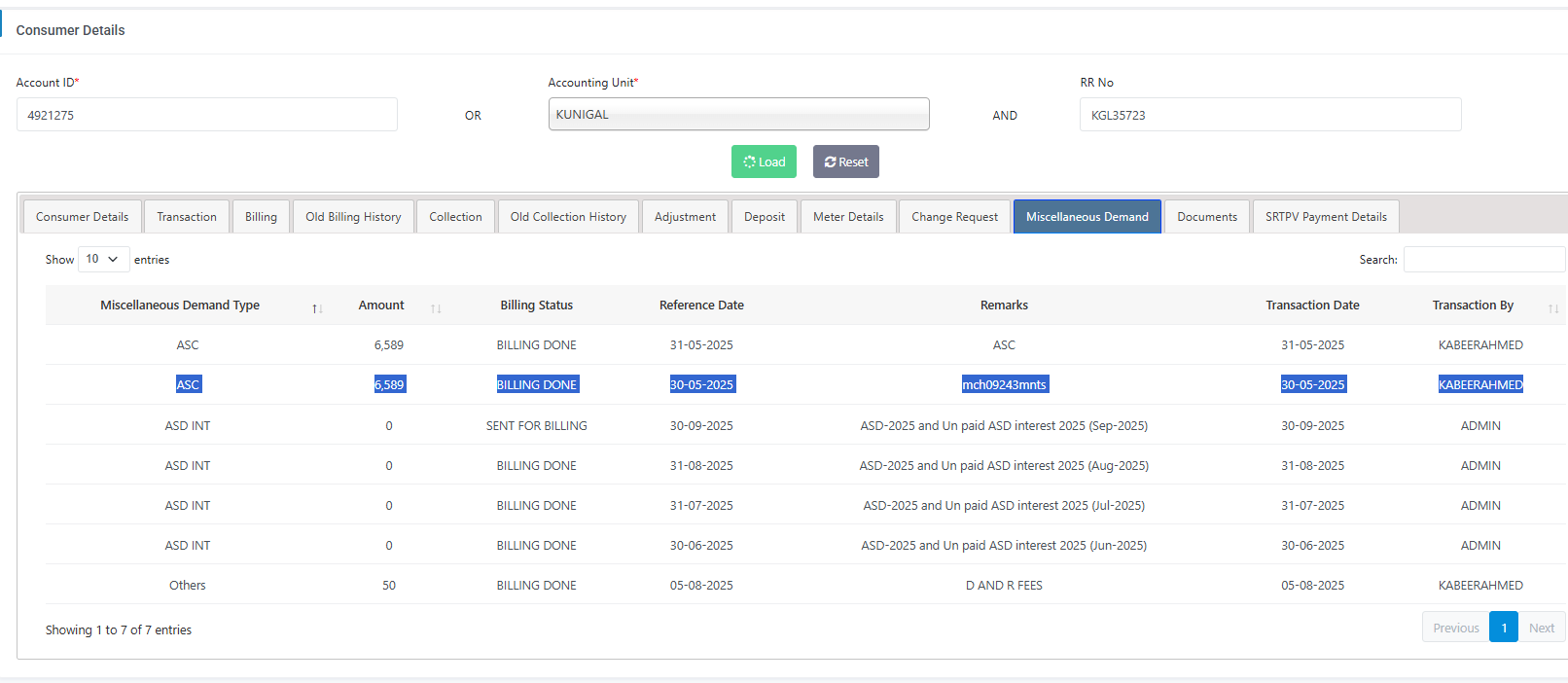
Task: Go to the Billing tab
Action: [x=261, y=217]
